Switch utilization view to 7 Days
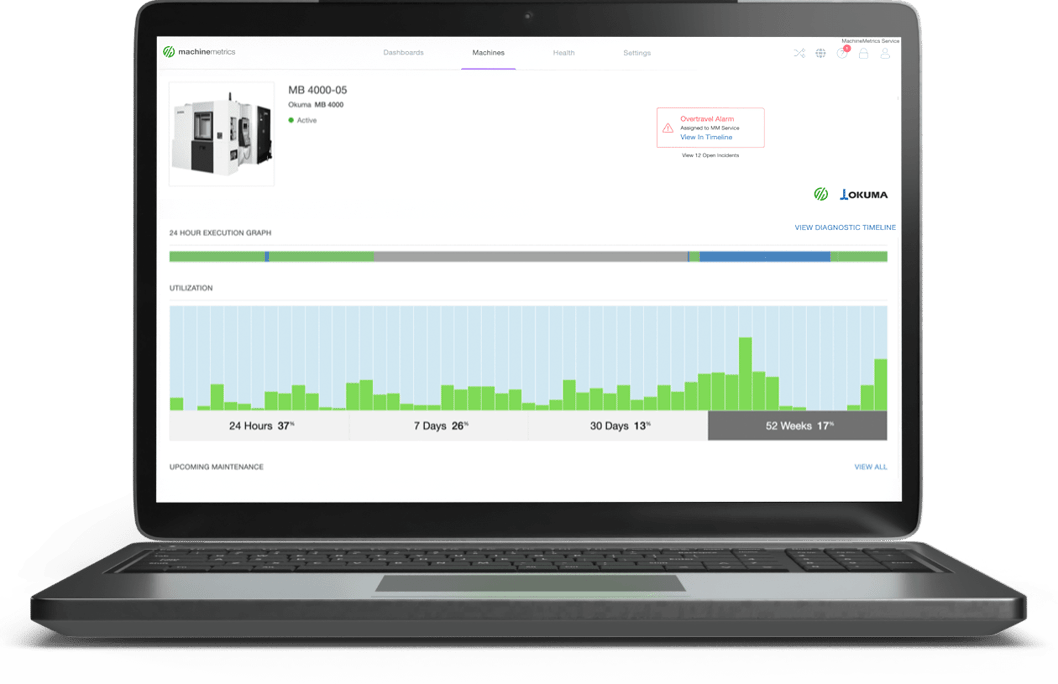The height and width of the screenshot is (684, 1058). point(438,424)
